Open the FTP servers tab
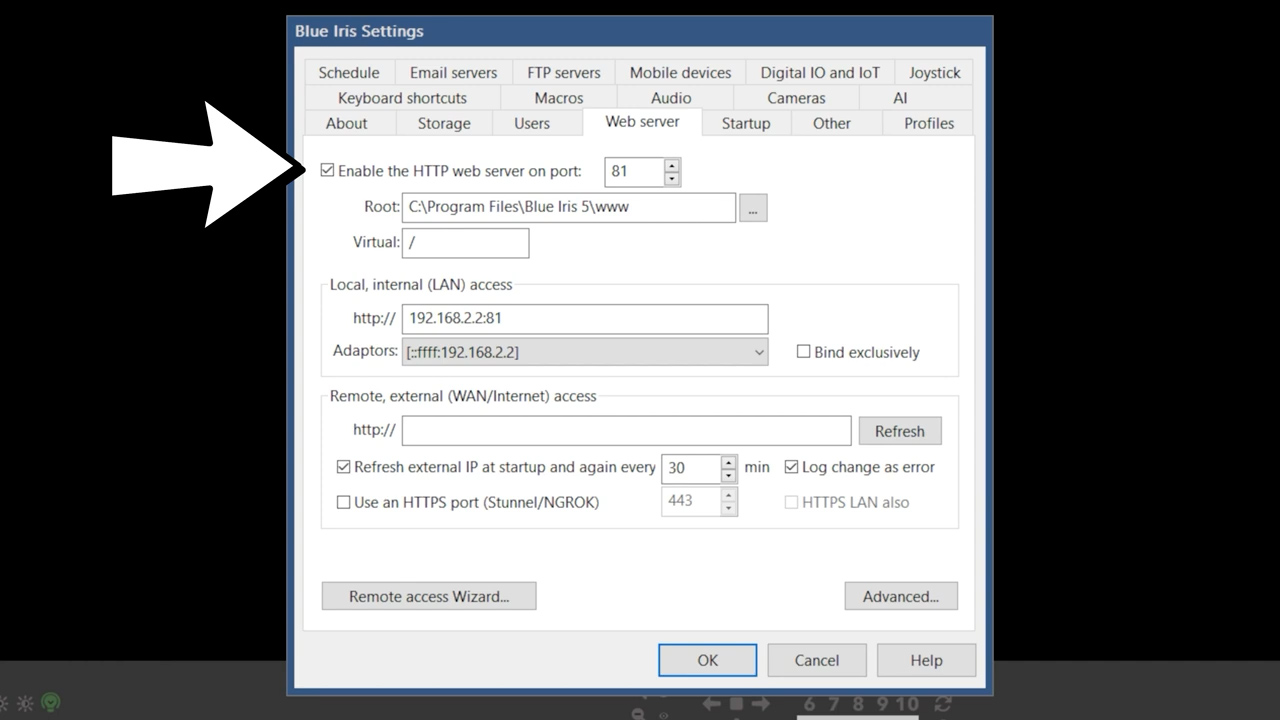Viewport: 1280px width, 720px height. 564,72
